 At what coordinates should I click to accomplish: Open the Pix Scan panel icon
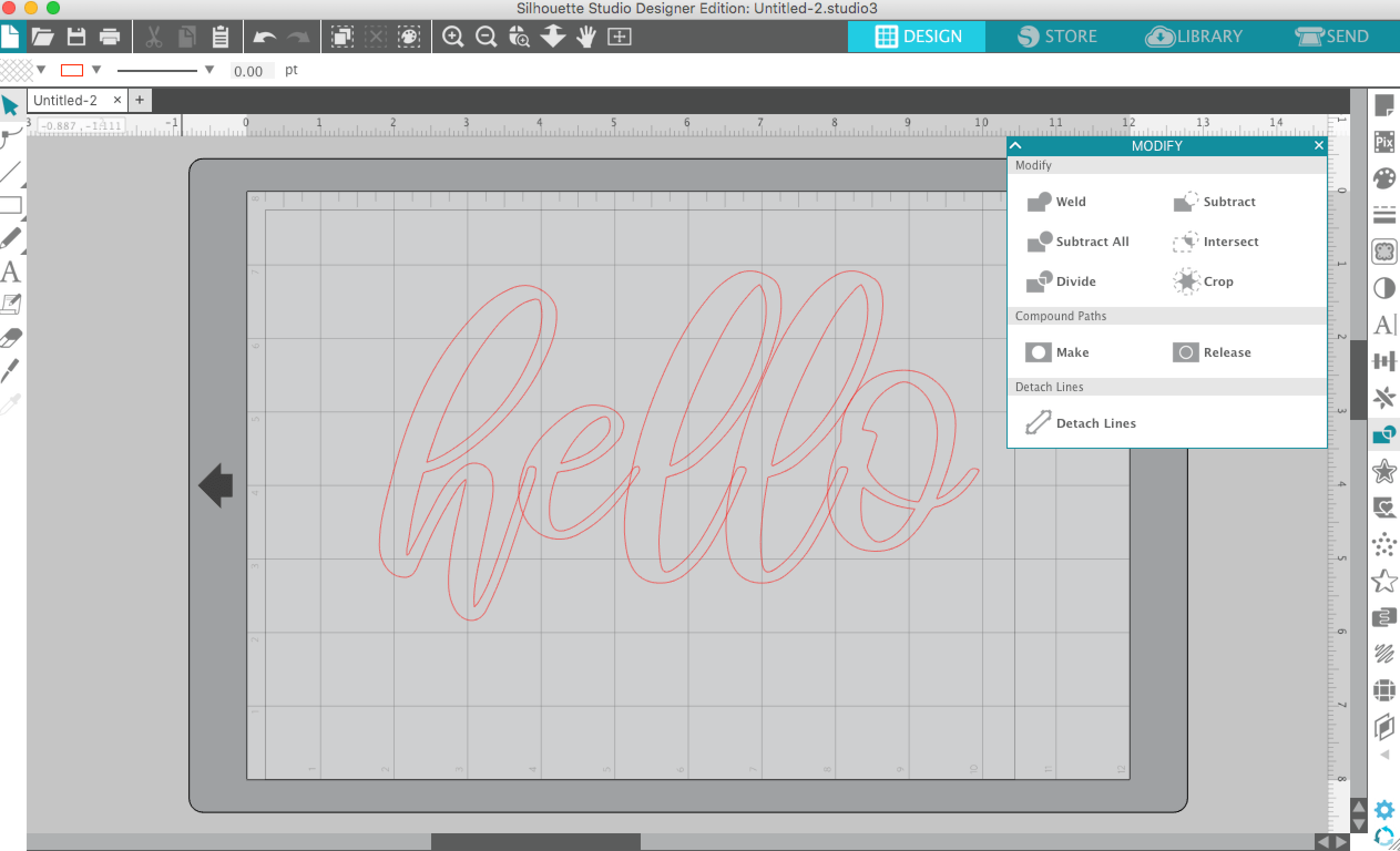[1384, 142]
